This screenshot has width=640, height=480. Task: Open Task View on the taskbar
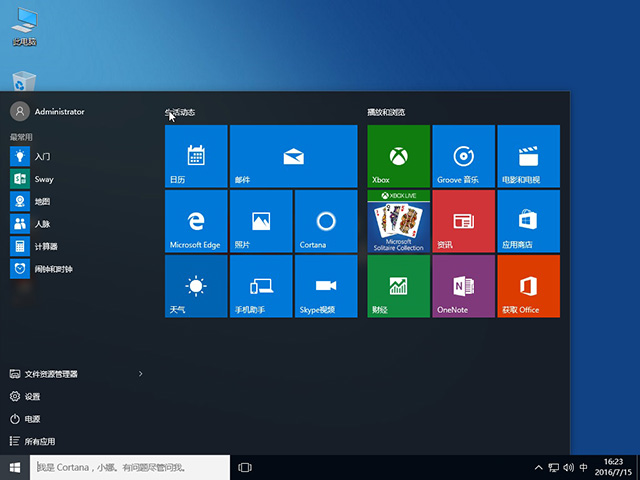245,467
